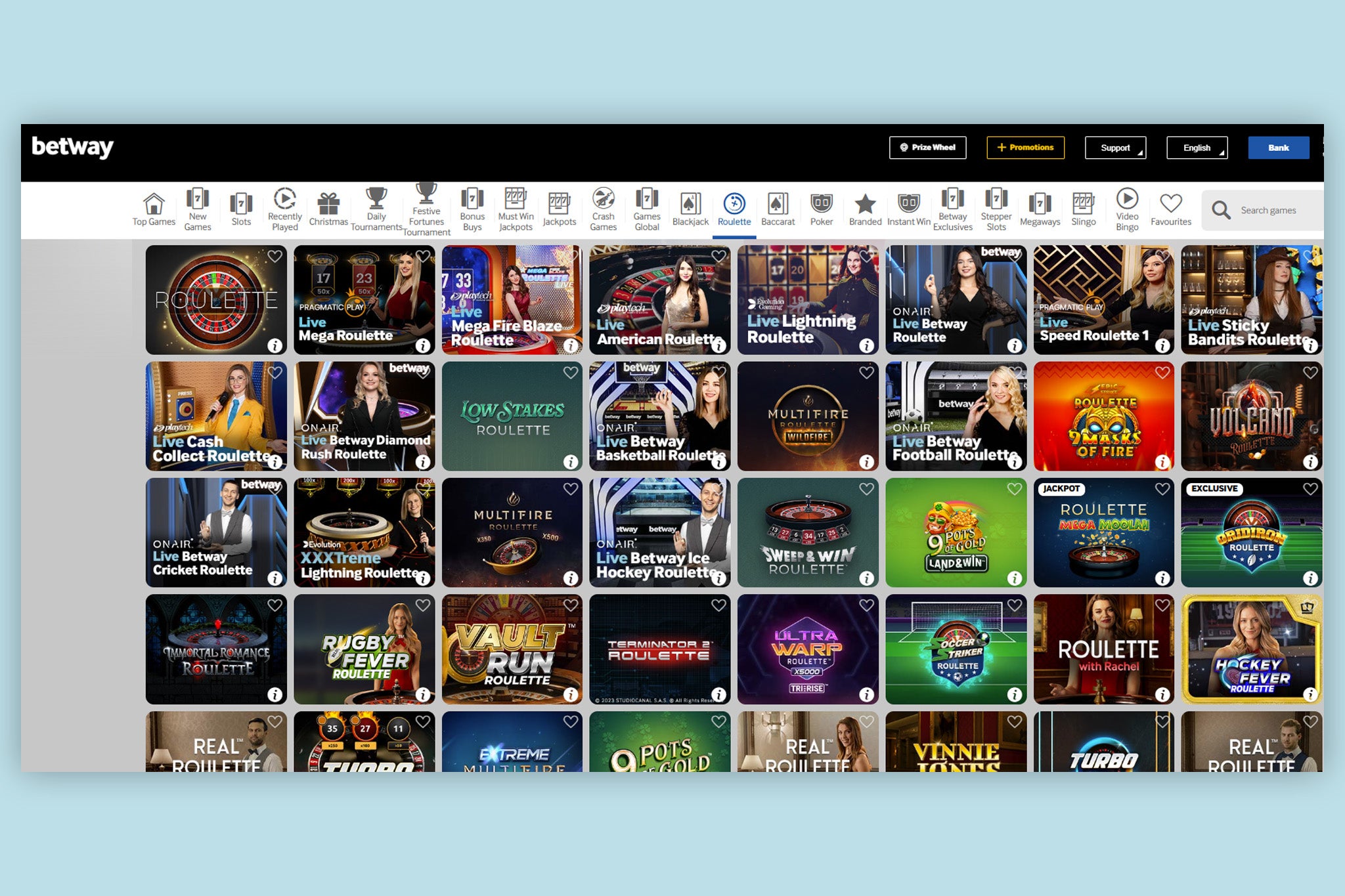Show info for Terminator 2 Roulette
Viewport: 1345px width, 896px height.
click(718, 694)
